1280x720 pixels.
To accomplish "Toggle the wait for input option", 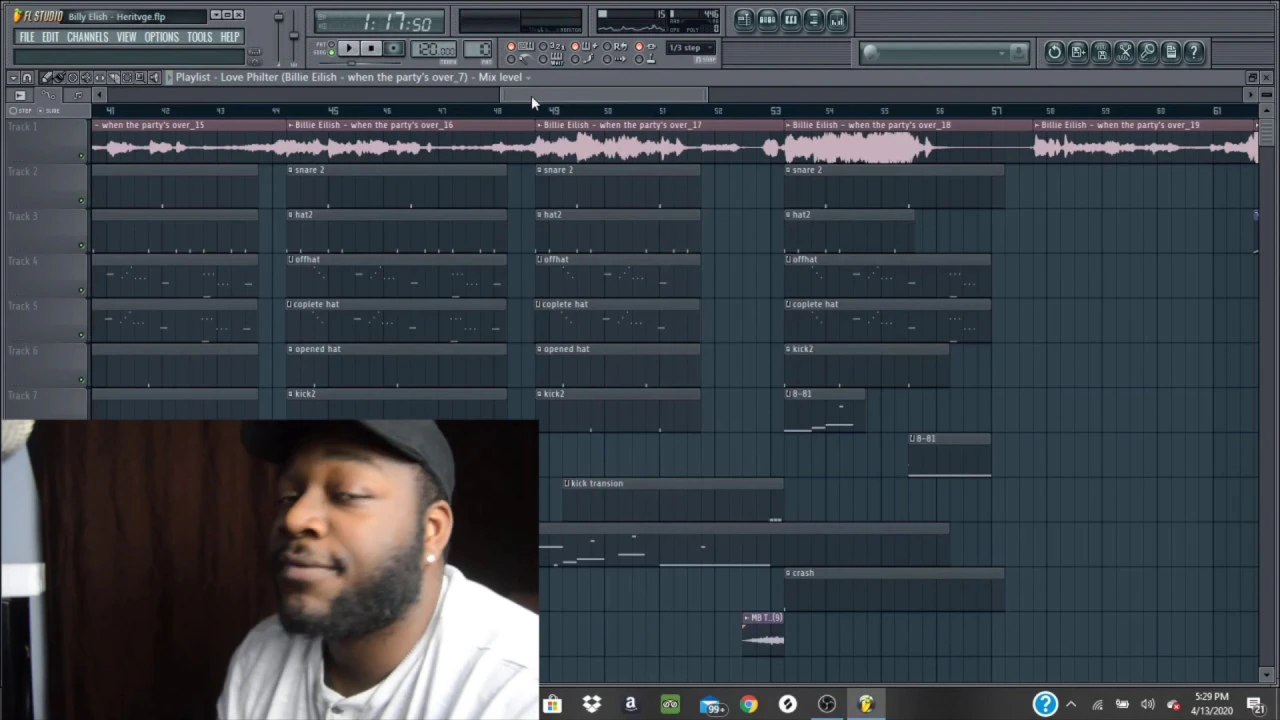I will pos(543,59).
